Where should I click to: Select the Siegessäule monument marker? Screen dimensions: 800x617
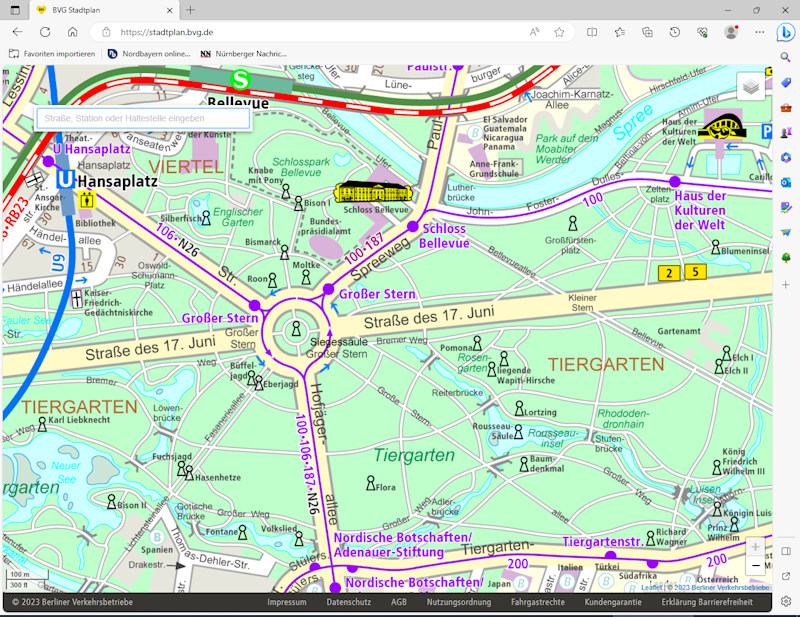click(x=295, y=329)
